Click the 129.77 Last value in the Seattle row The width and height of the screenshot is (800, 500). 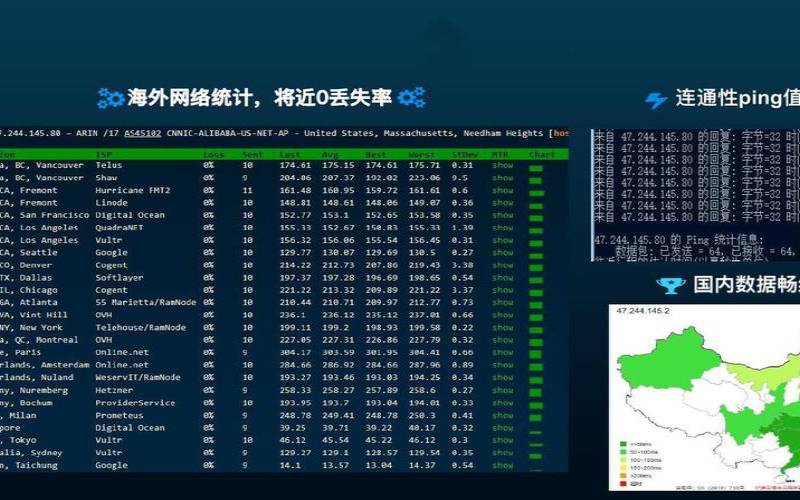click(x=295, y=253)
